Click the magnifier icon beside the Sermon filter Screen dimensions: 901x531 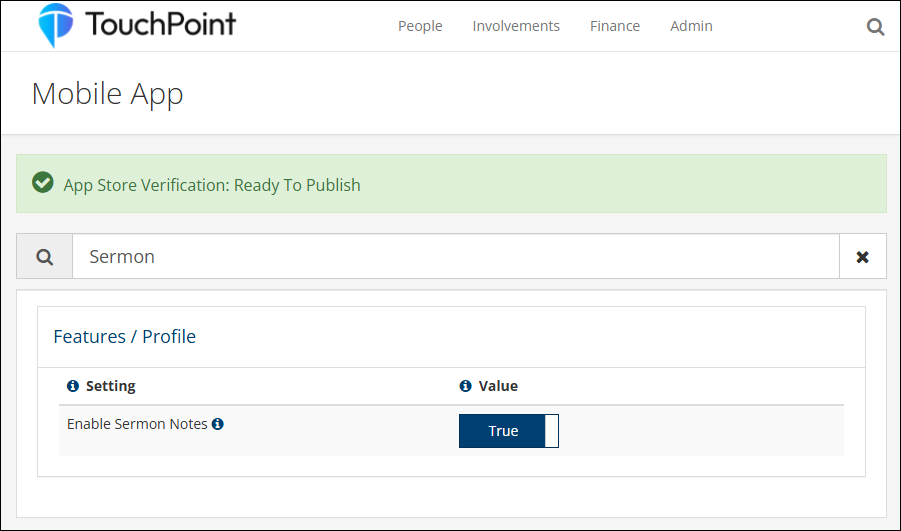coord(45,257)
